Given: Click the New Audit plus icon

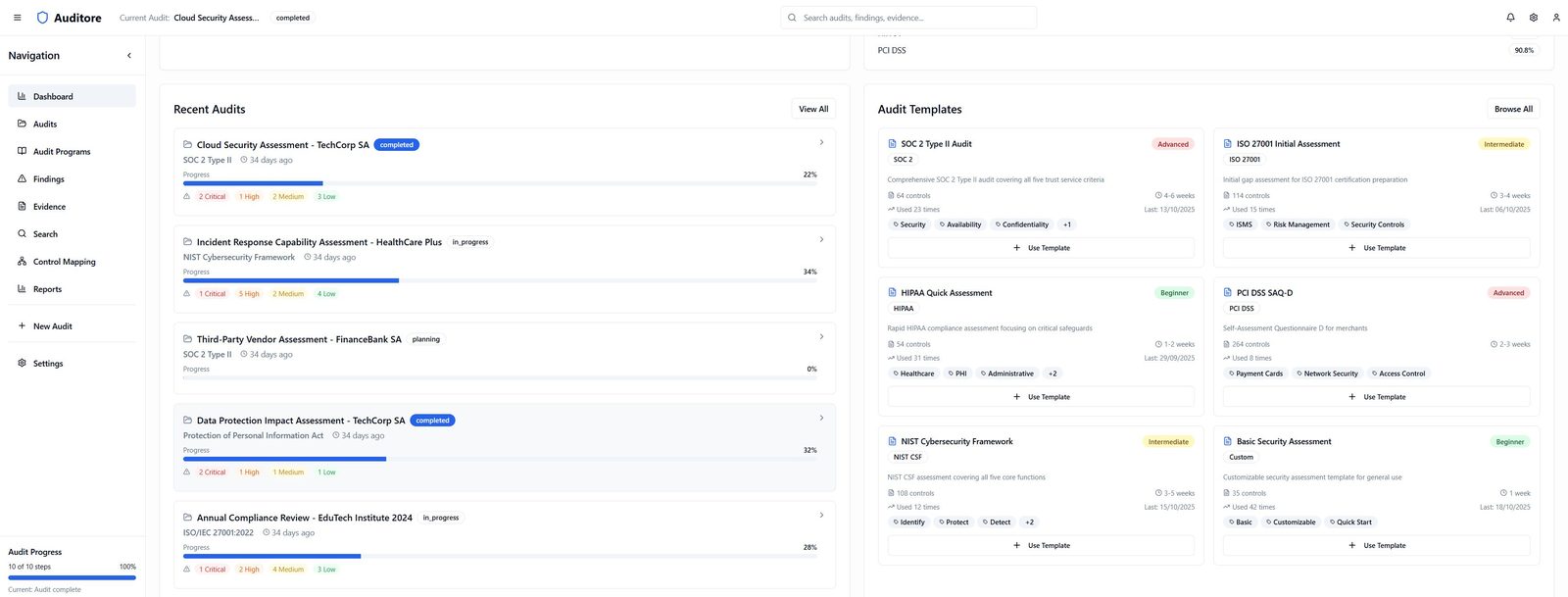Looking at the screenshot, I should tap(22, 326).
